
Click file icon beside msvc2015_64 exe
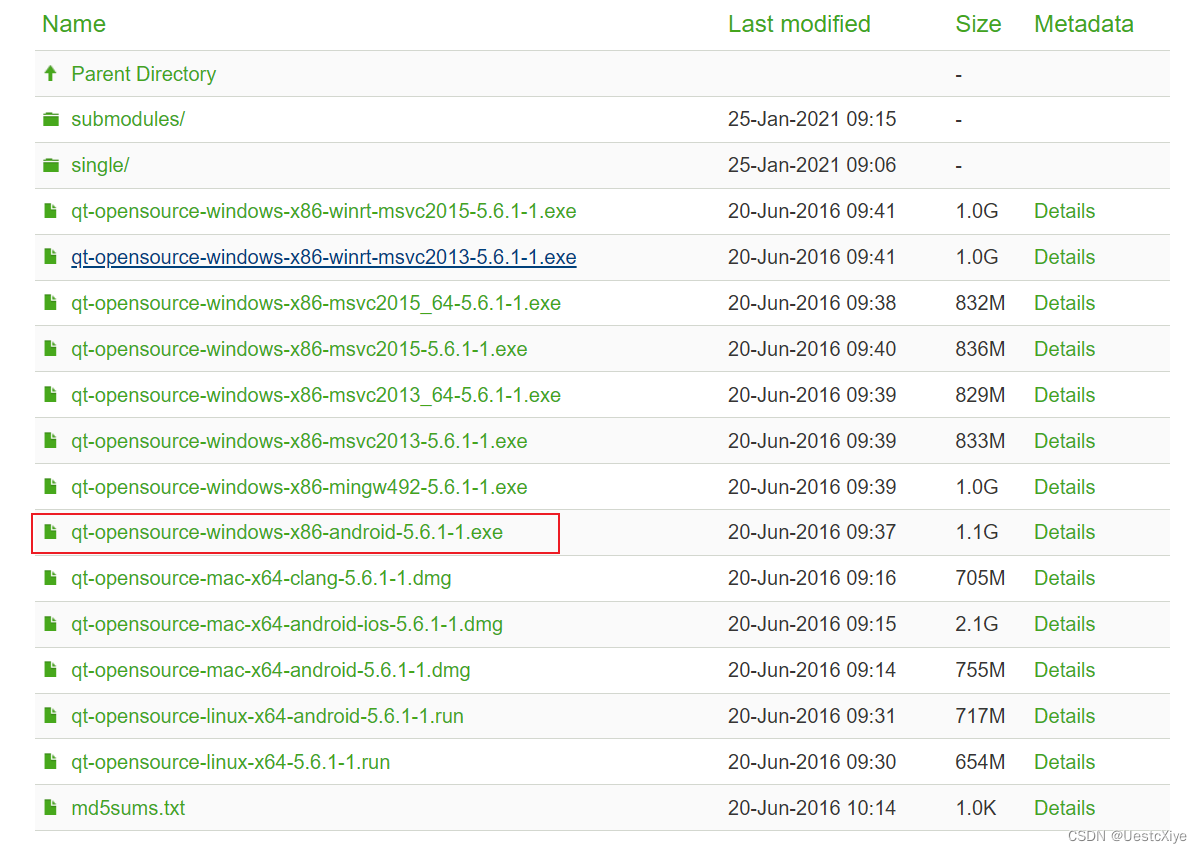coord(50,303)
